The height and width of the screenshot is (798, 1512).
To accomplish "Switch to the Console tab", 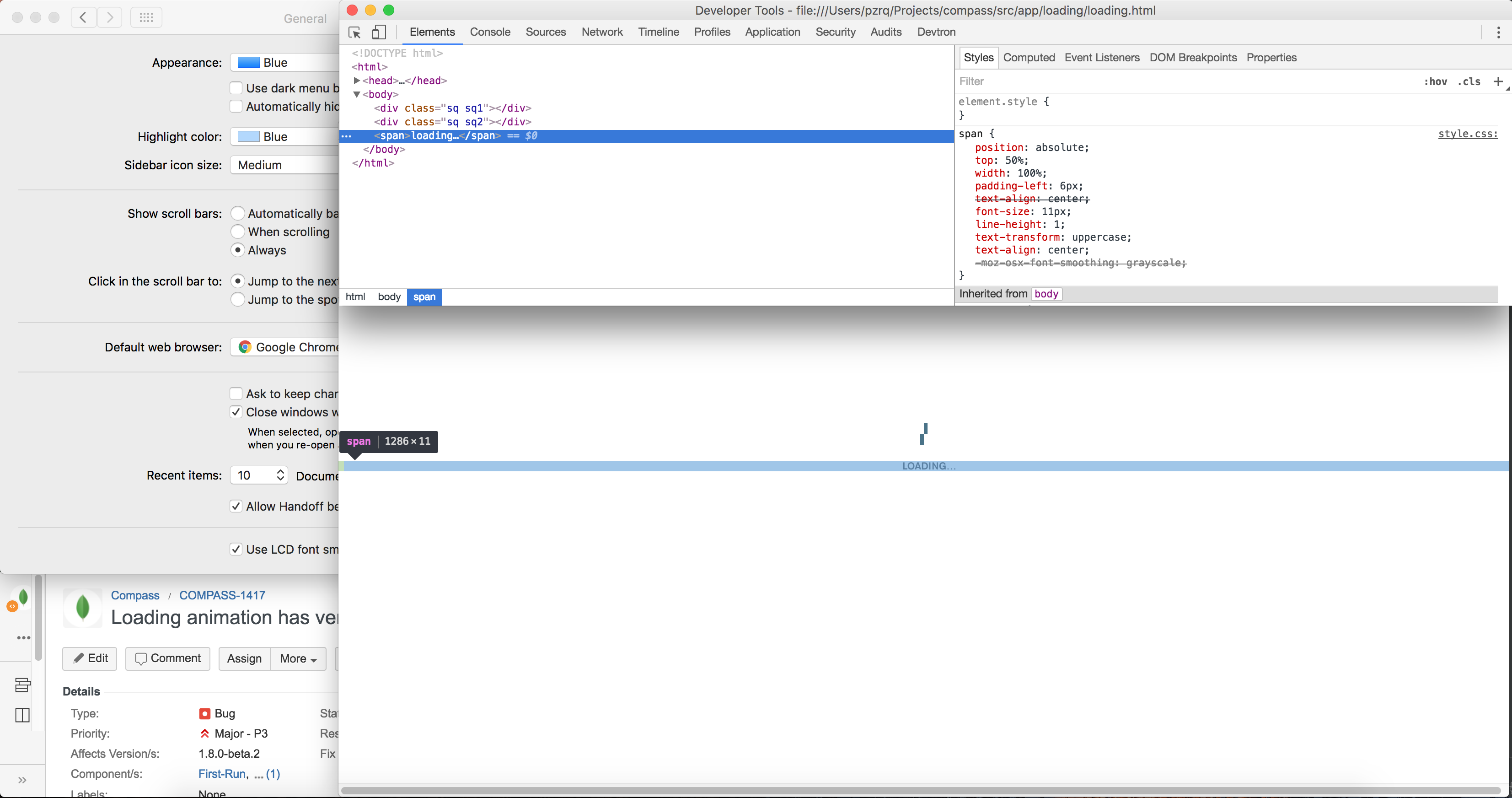I will coord(489,32).
